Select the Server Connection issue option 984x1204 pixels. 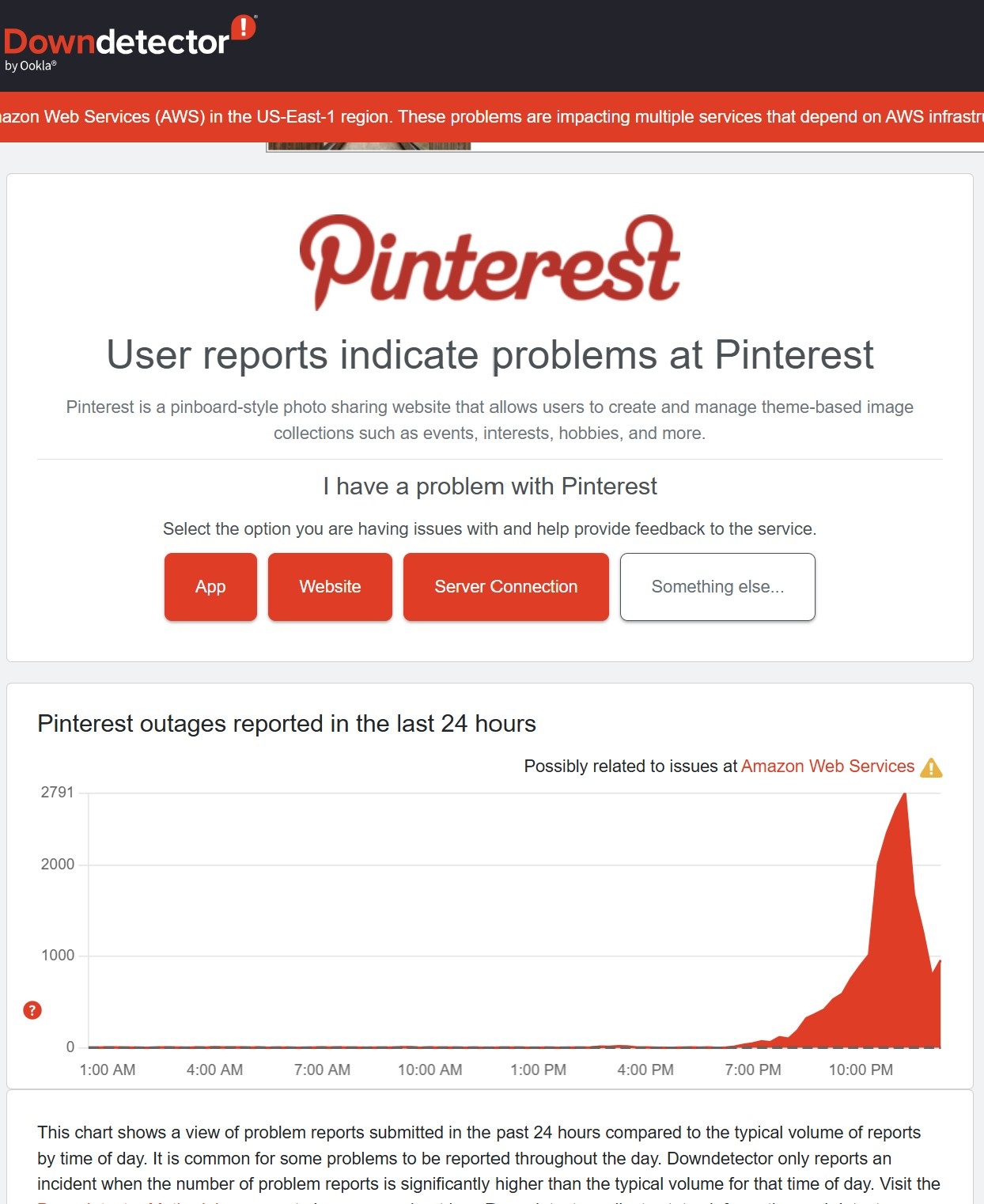point(505,586)
